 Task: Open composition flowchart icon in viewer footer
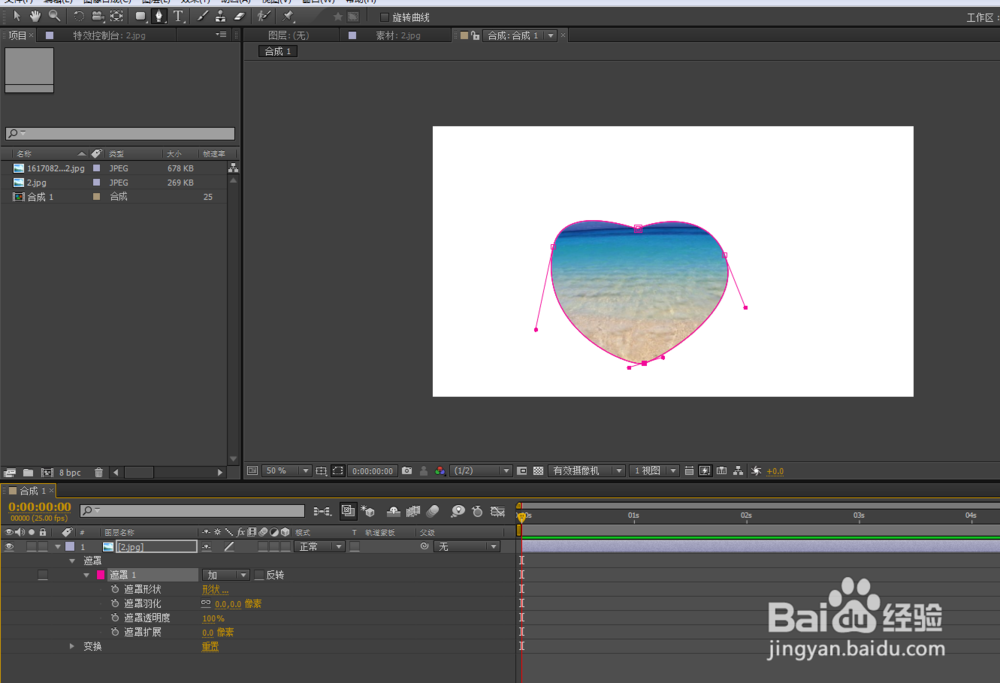click(x=738, y=471)
